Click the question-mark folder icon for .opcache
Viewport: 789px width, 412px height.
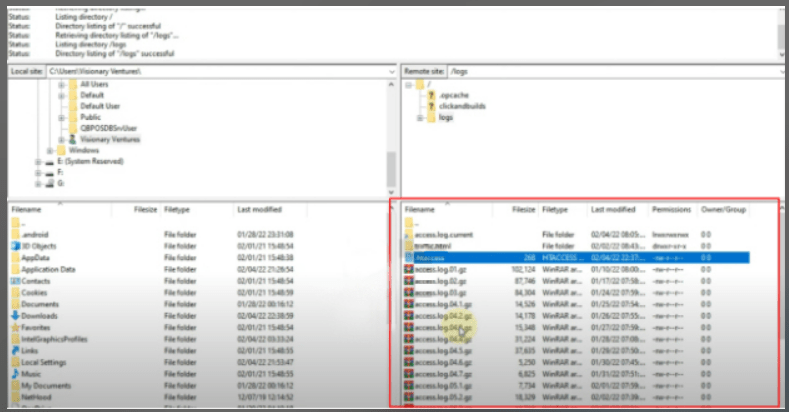point(431,95)
